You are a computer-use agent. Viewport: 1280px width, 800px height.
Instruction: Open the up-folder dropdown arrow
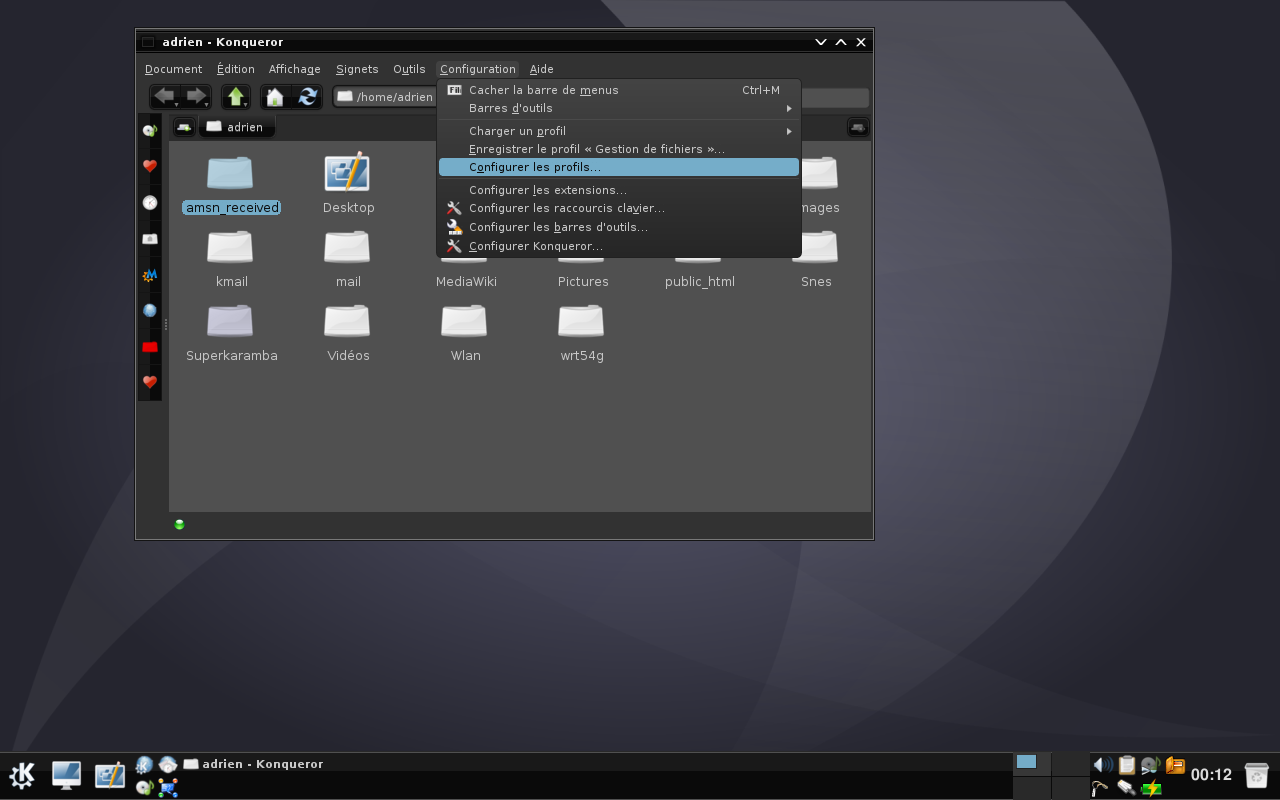[x=245, y=103]
